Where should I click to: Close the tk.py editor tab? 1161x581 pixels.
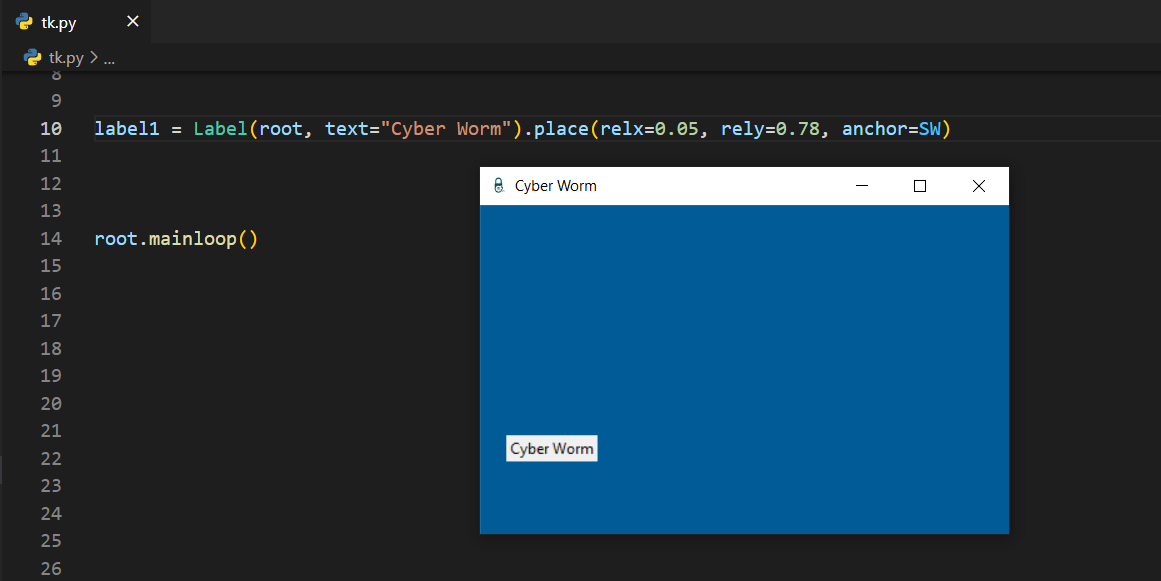tap(133, 22)
